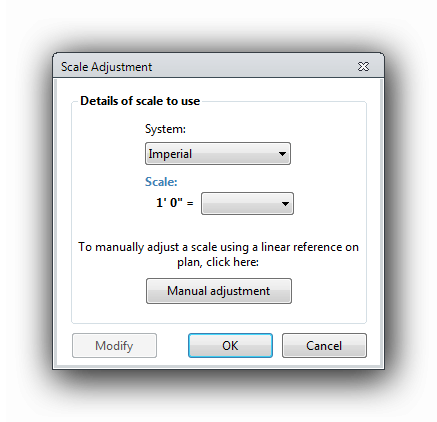Image resolution: width=437 pixels, height=422 pixels.
Task: Open the empty scale value dropdown
Action: (x=247, y=203)
